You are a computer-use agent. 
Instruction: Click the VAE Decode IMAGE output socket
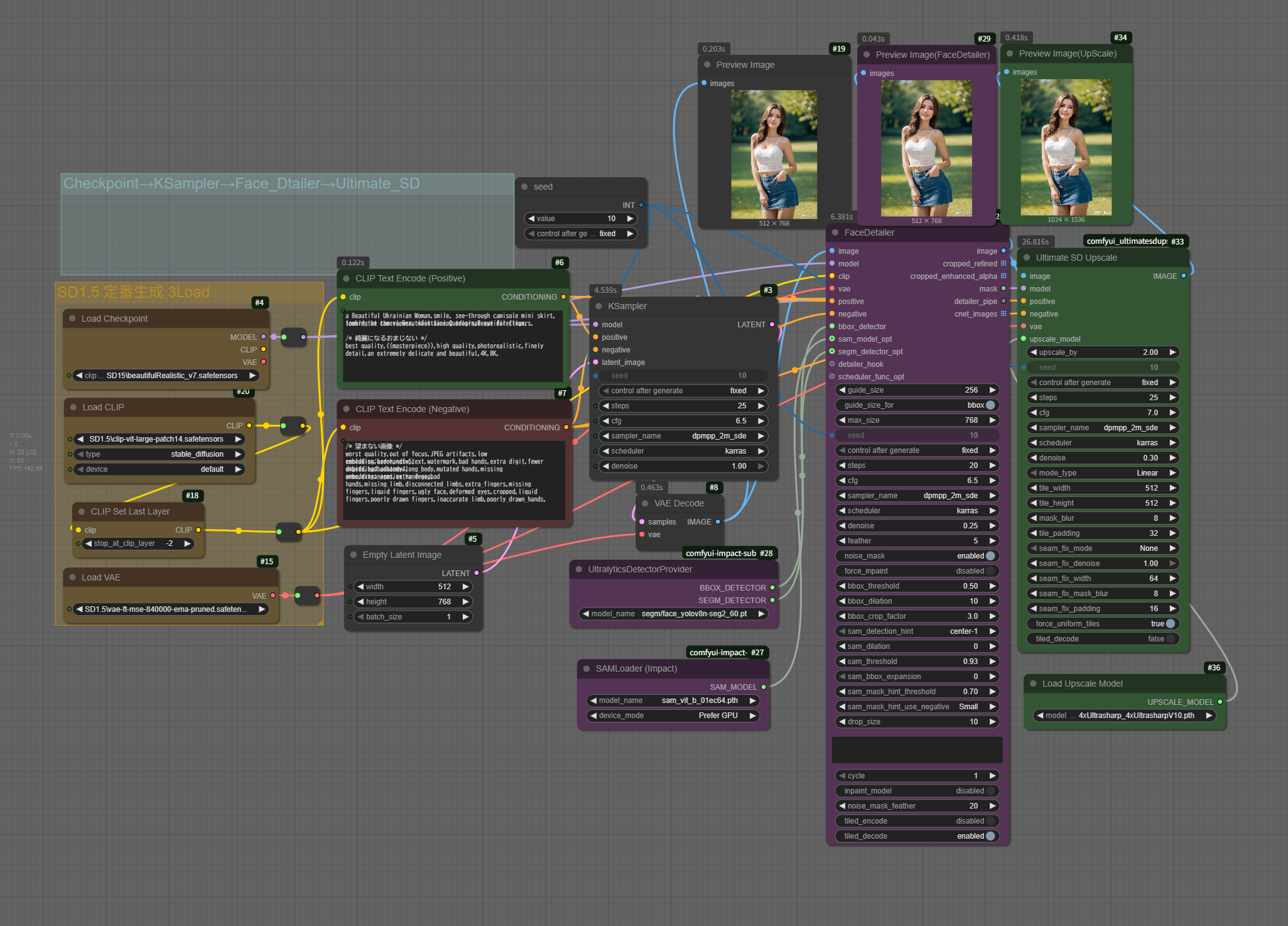tap(718, 521)
